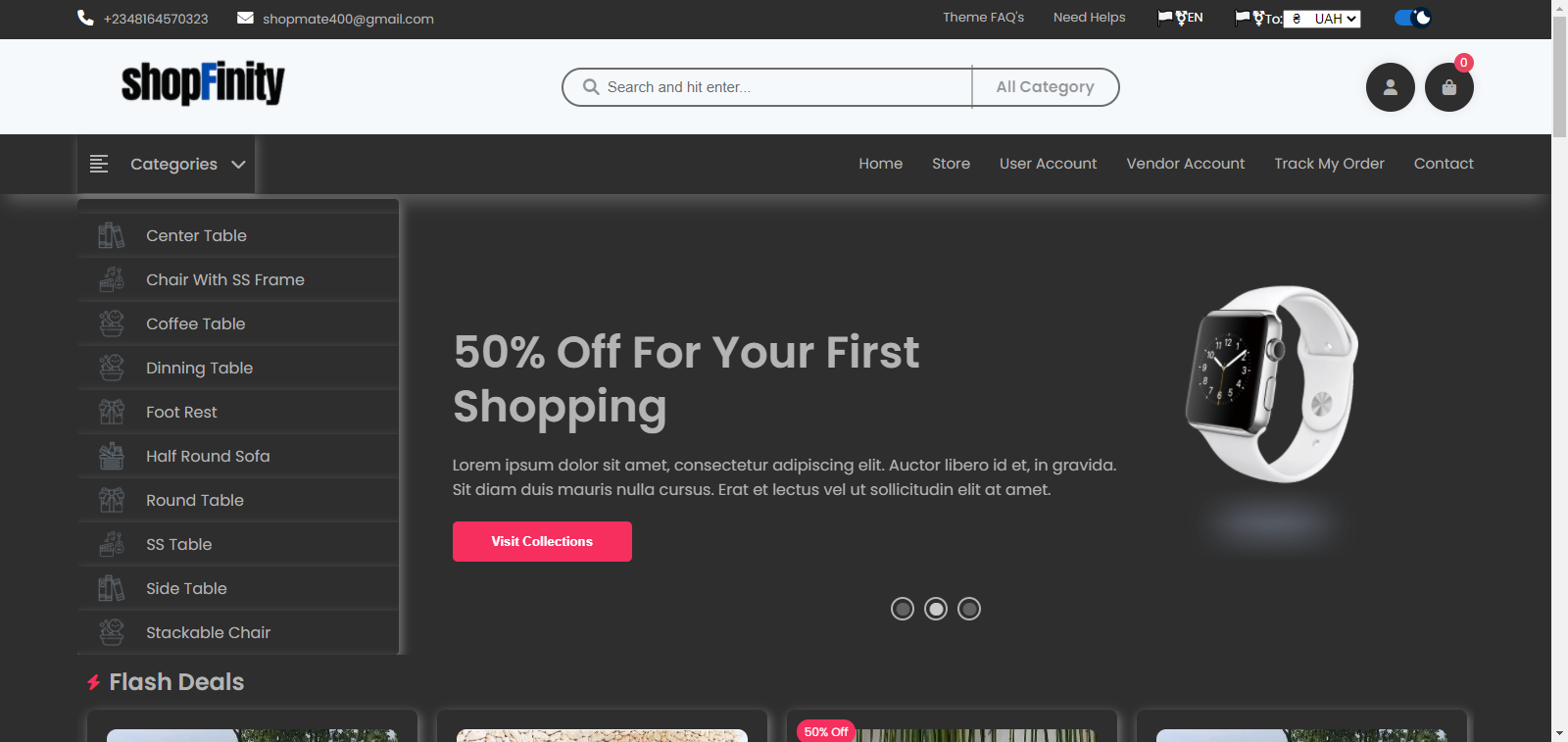This screenshot has width=1568, height=742.
Task: Click the Visit Collections button
Action: coord(542,541)
